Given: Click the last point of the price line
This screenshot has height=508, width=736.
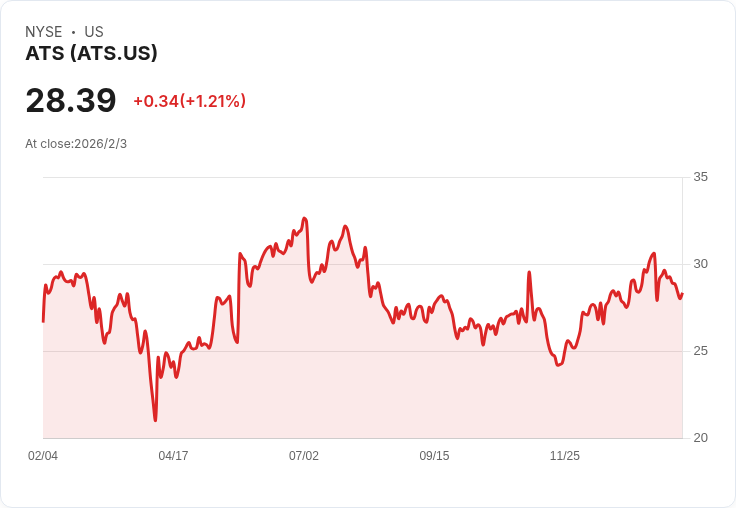Looking at the screenshot, I should (x=682, y=293).
